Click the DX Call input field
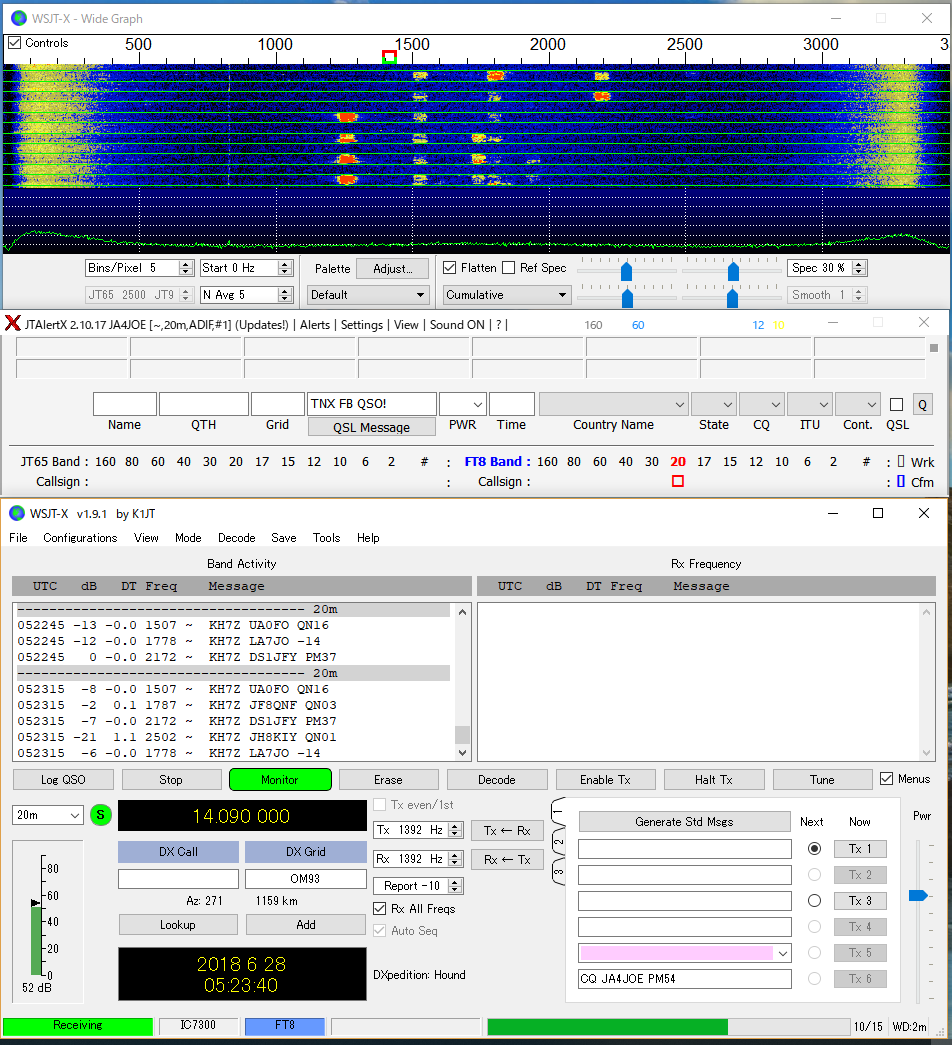 178,879
